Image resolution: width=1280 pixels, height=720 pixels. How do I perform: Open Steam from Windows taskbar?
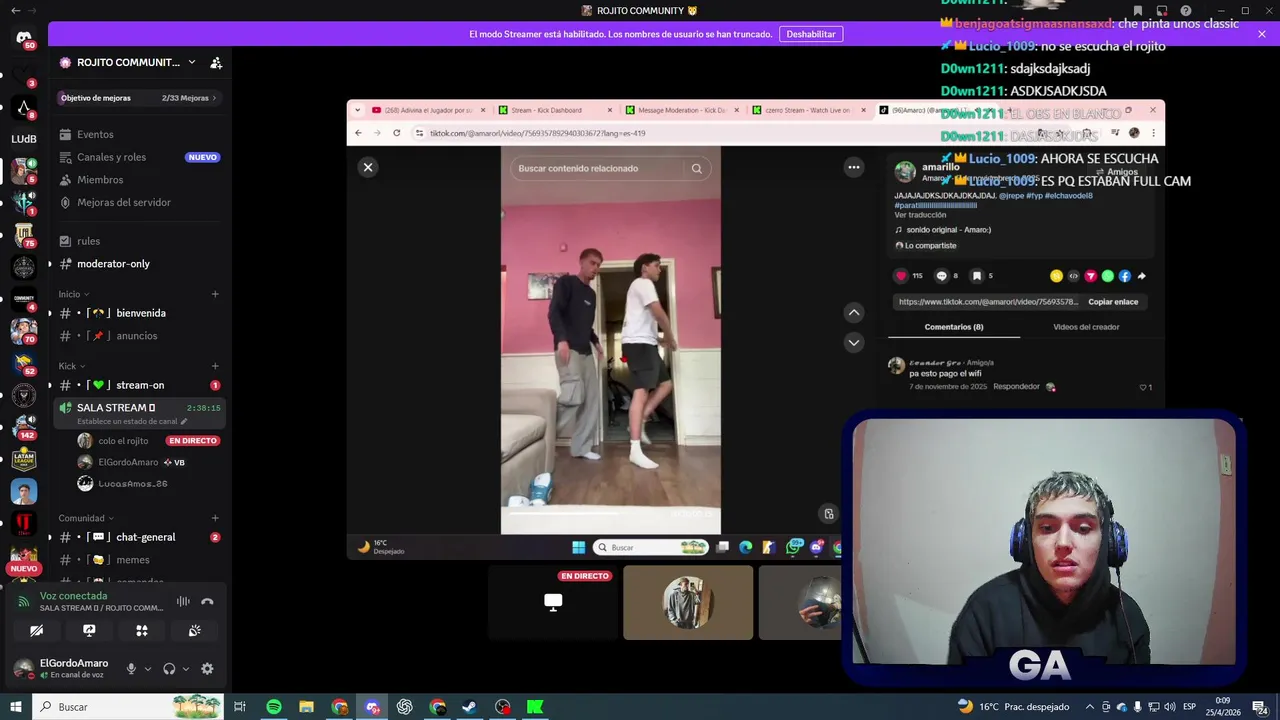pos(469,707)
